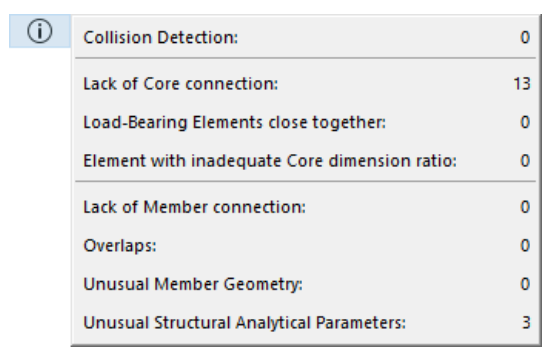Click the separator line above Lack of Member connection
The image size is (552, 360).
306,181
